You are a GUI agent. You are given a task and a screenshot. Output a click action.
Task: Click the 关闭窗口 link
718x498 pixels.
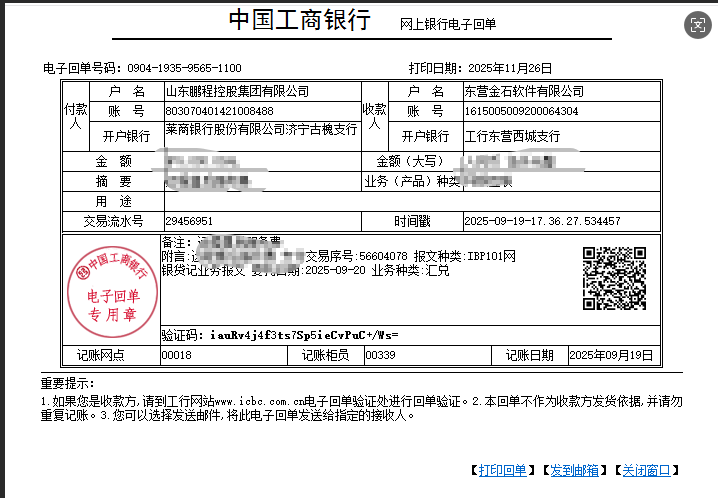point(645,470)
